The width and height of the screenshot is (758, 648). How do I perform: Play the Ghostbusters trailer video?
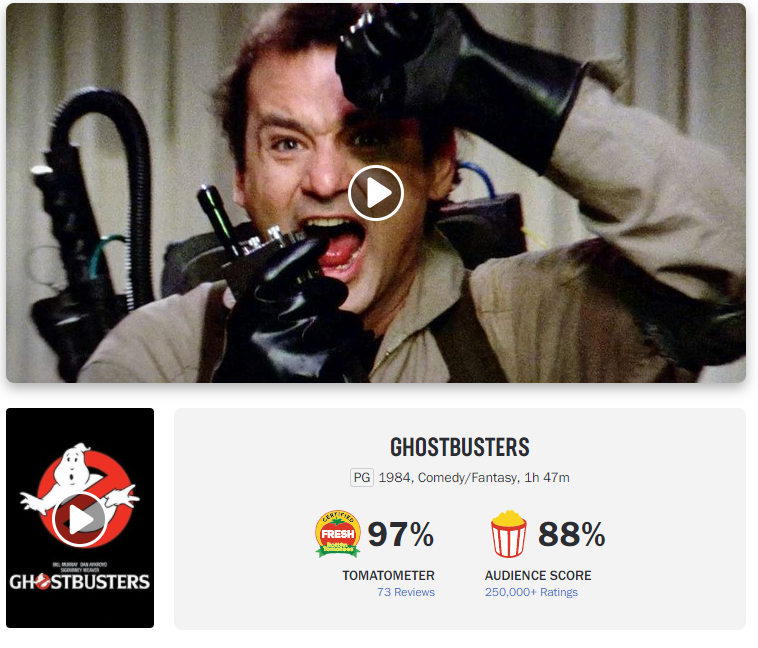coord(376,193)
